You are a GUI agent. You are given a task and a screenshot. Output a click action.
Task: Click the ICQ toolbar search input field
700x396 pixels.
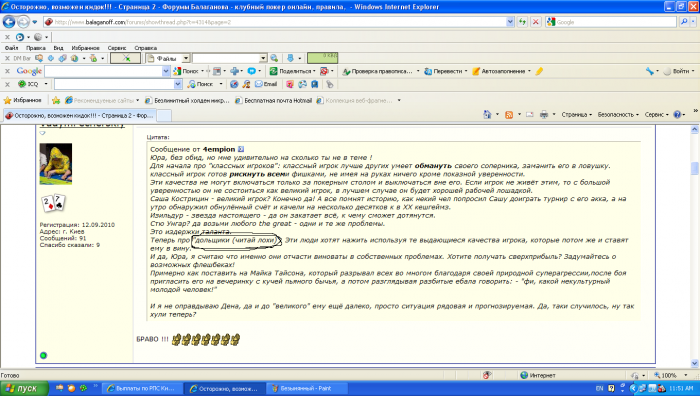(114, 84)
